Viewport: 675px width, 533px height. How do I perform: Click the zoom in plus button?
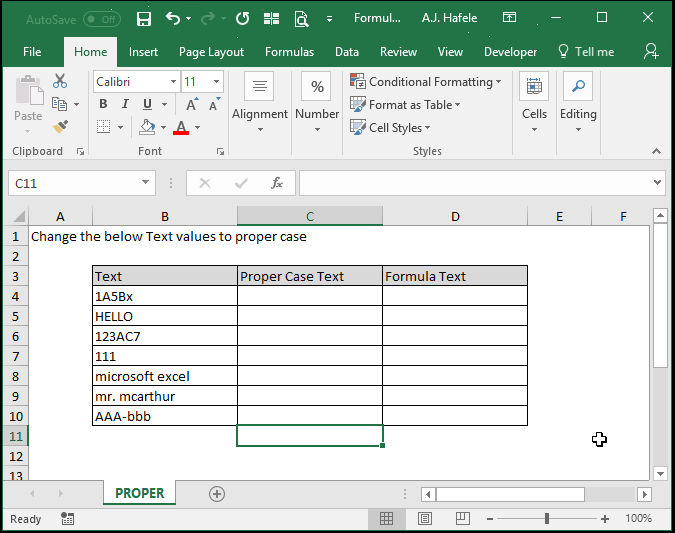(605, 519)
